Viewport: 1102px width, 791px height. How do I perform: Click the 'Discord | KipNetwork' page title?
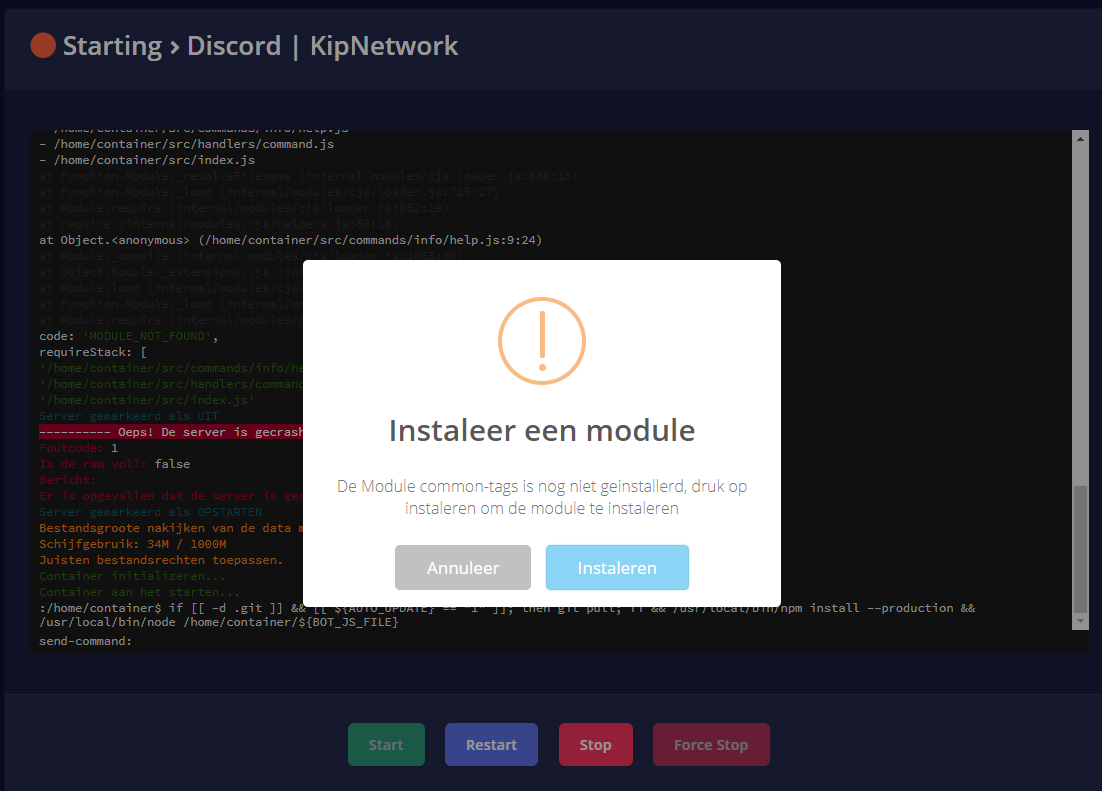322,46
